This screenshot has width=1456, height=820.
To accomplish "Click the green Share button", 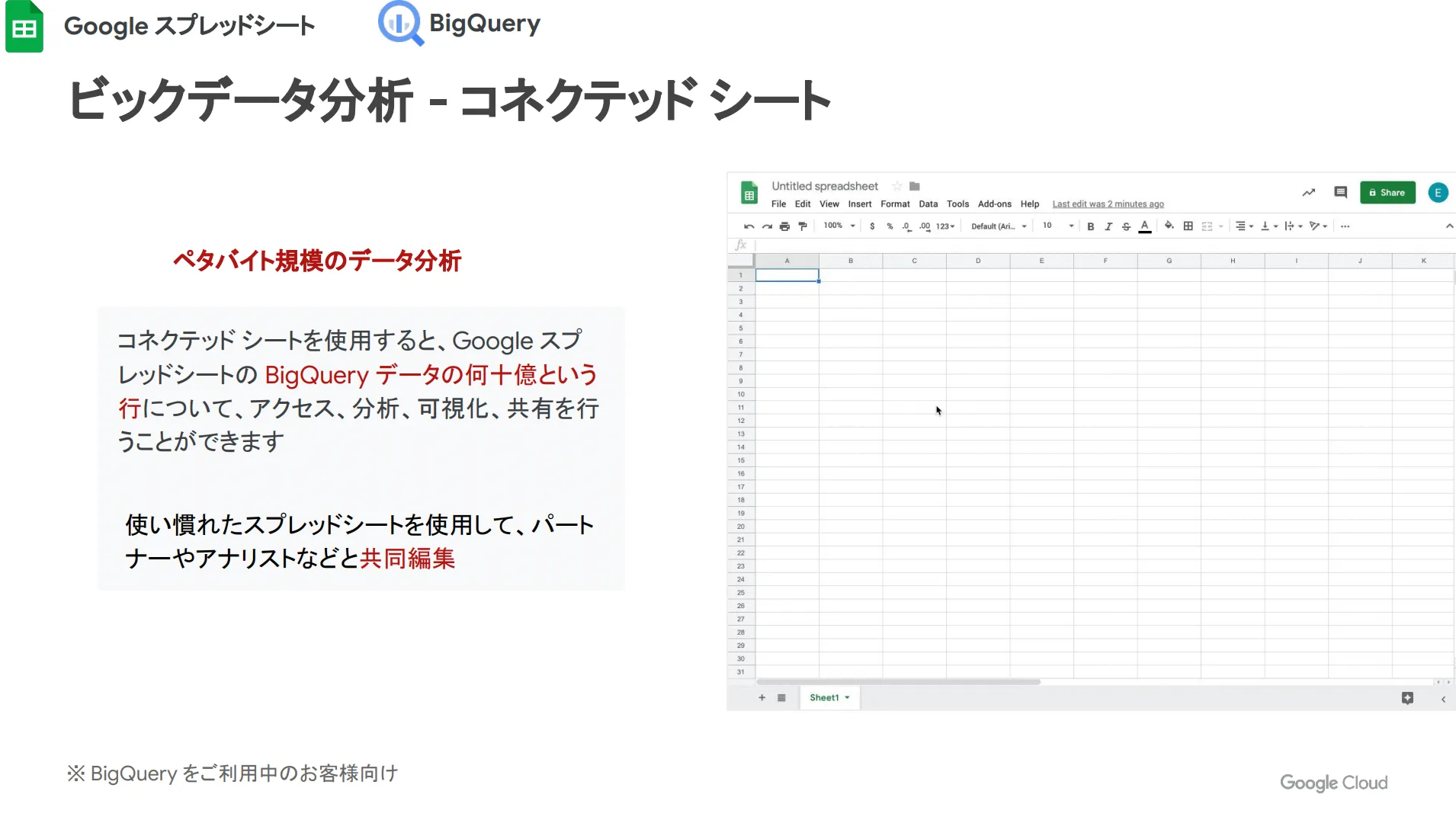I will 1387,193.
